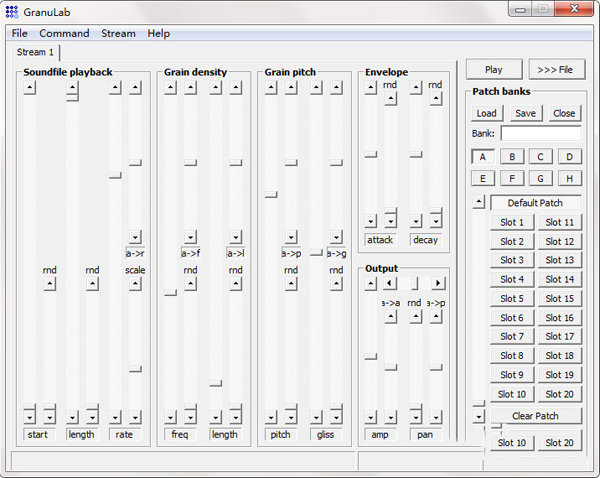Click the GranuLab app icon in title bar
This screenshot has height=478, width=600.
(12, 12)
